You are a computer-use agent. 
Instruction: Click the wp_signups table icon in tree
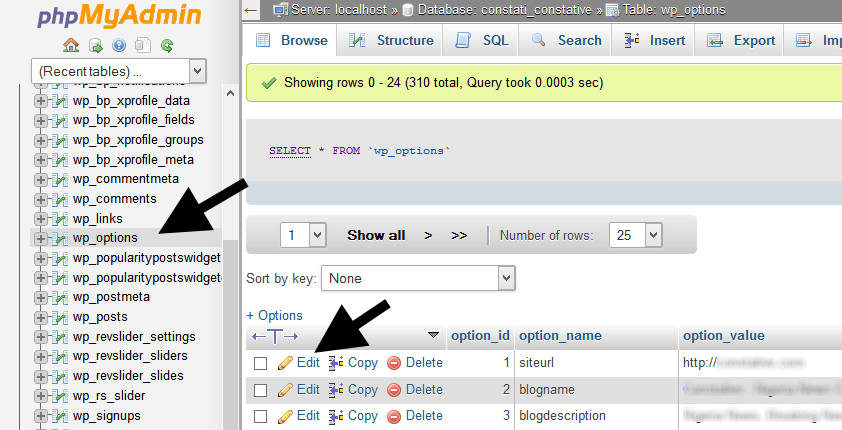click(x=59, y=416)
